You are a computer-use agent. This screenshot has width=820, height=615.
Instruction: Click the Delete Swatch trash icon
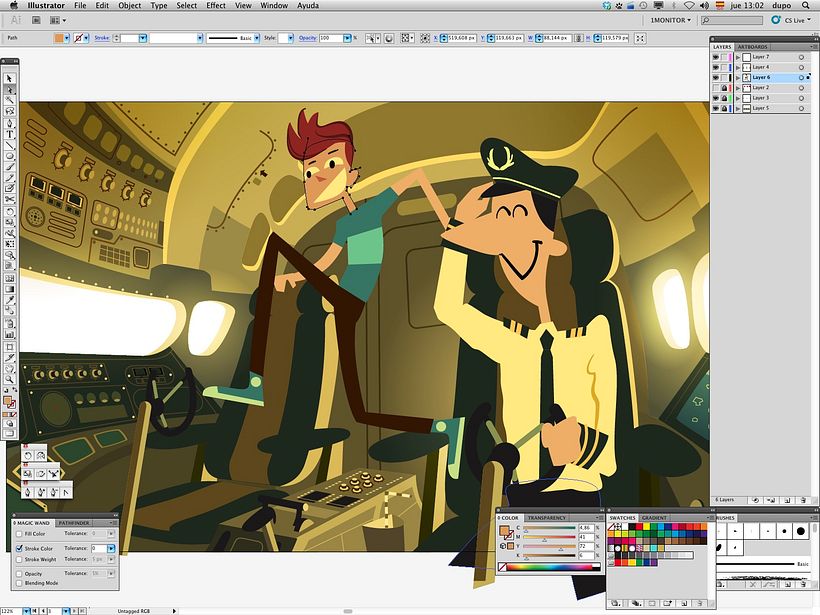[697, 602]
